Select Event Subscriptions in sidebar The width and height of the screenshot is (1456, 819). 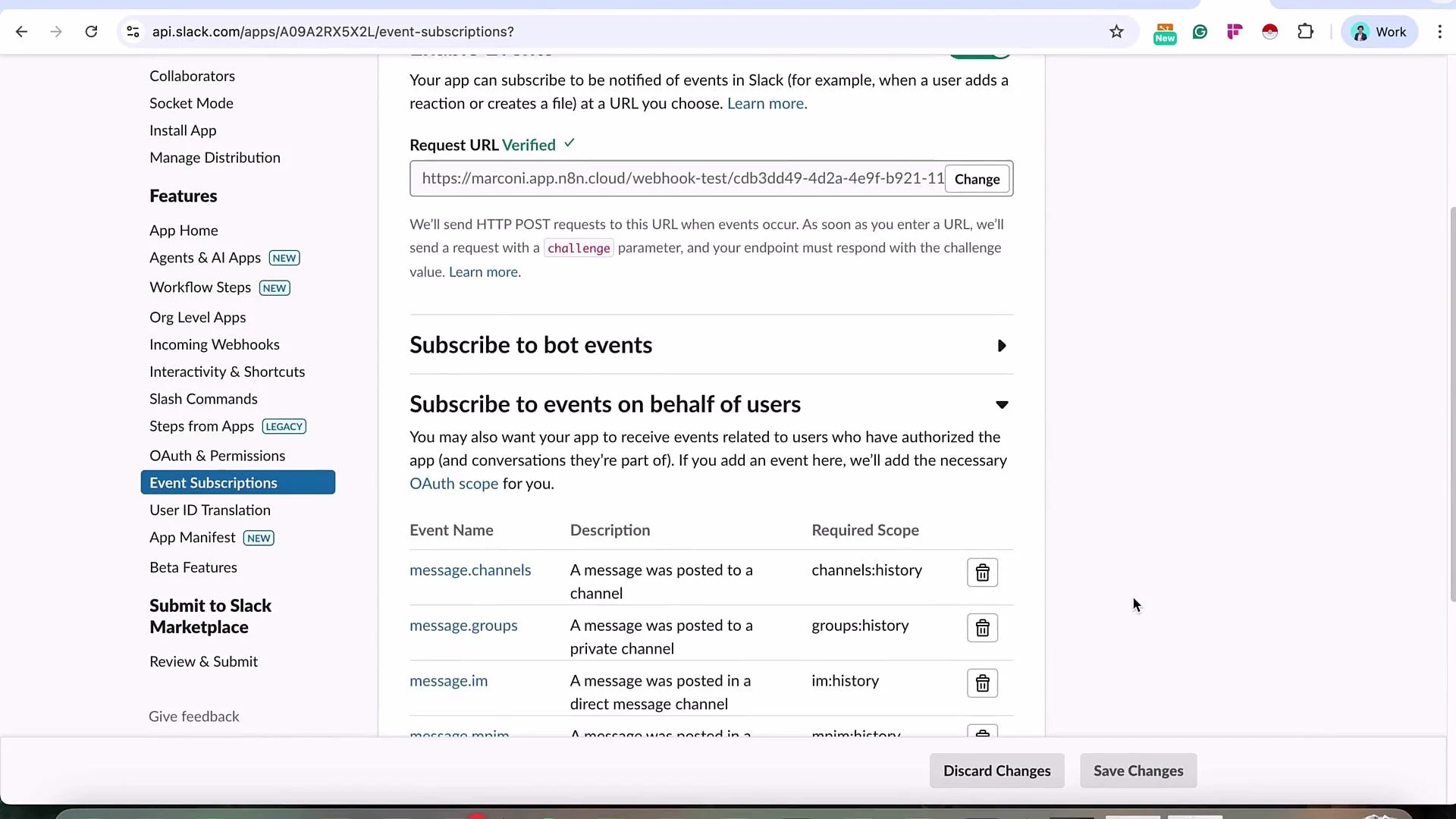click(238, 483)
